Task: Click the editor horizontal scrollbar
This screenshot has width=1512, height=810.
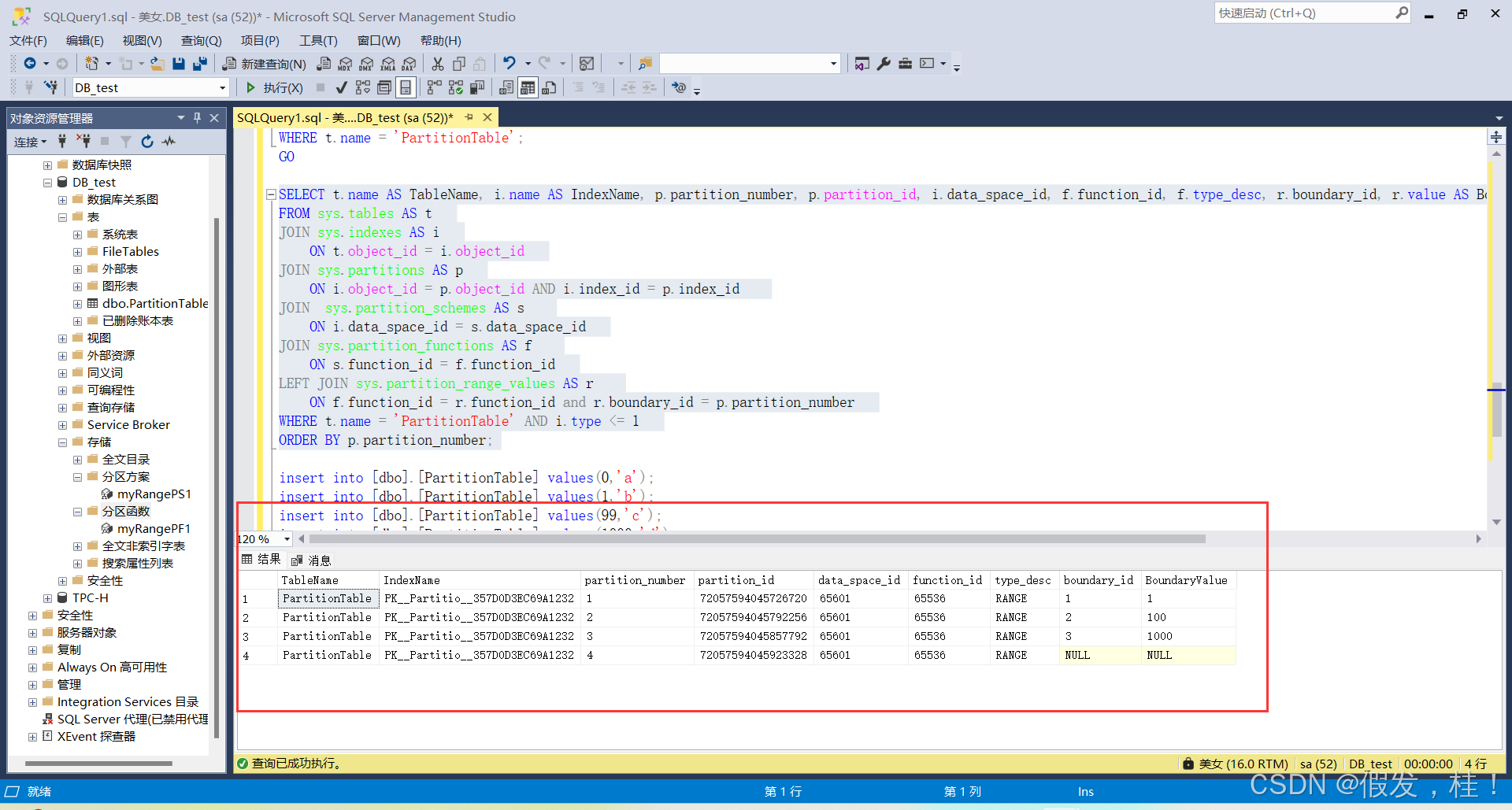Action: pos(757,539)
